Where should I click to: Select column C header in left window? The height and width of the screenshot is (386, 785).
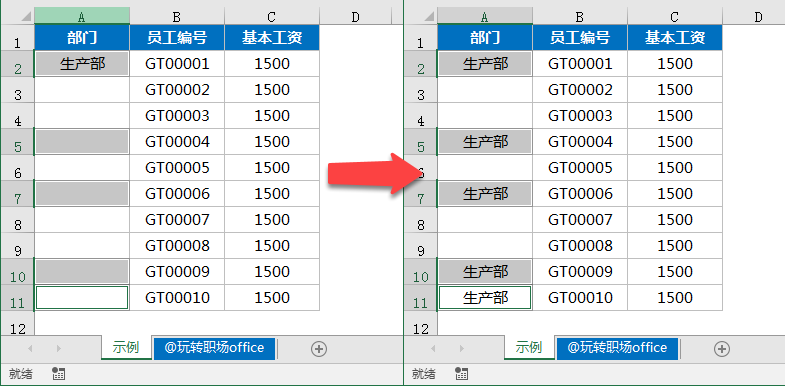[x=272, y=17]
